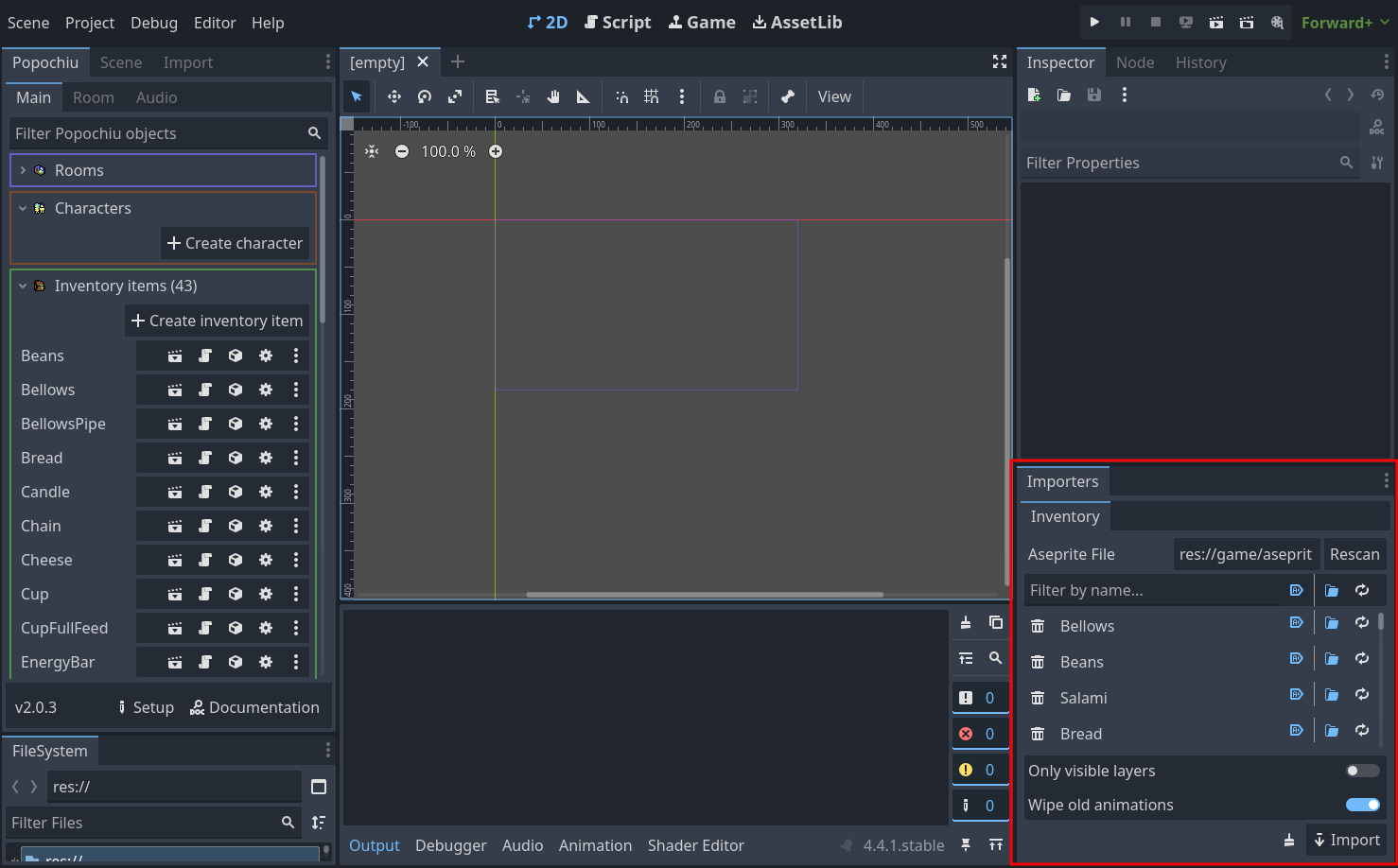Toggle smart snap in the viewport toolbar
This screenshot has height=868, width=1398.
click(621, 96)
